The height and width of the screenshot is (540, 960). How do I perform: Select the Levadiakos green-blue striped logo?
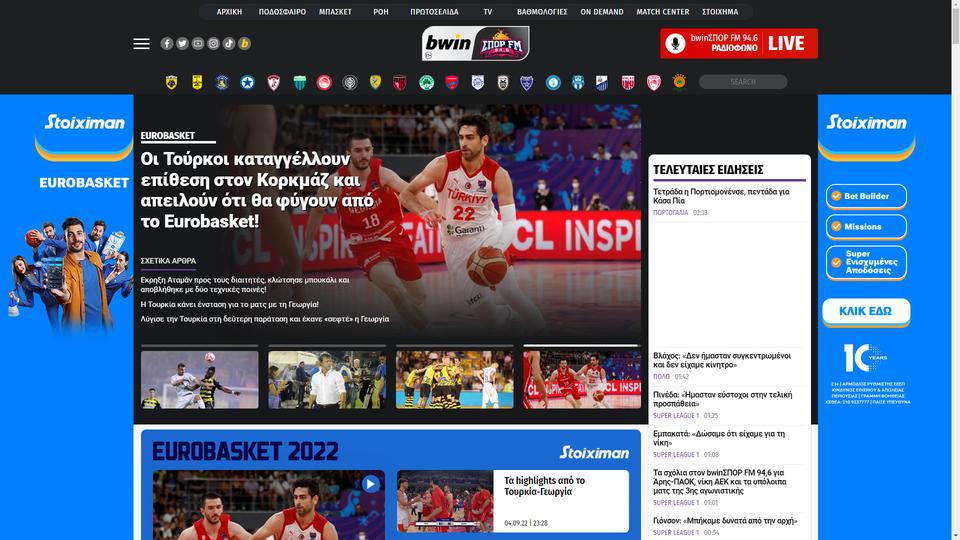pyautogui.click(x=299, y=82)
